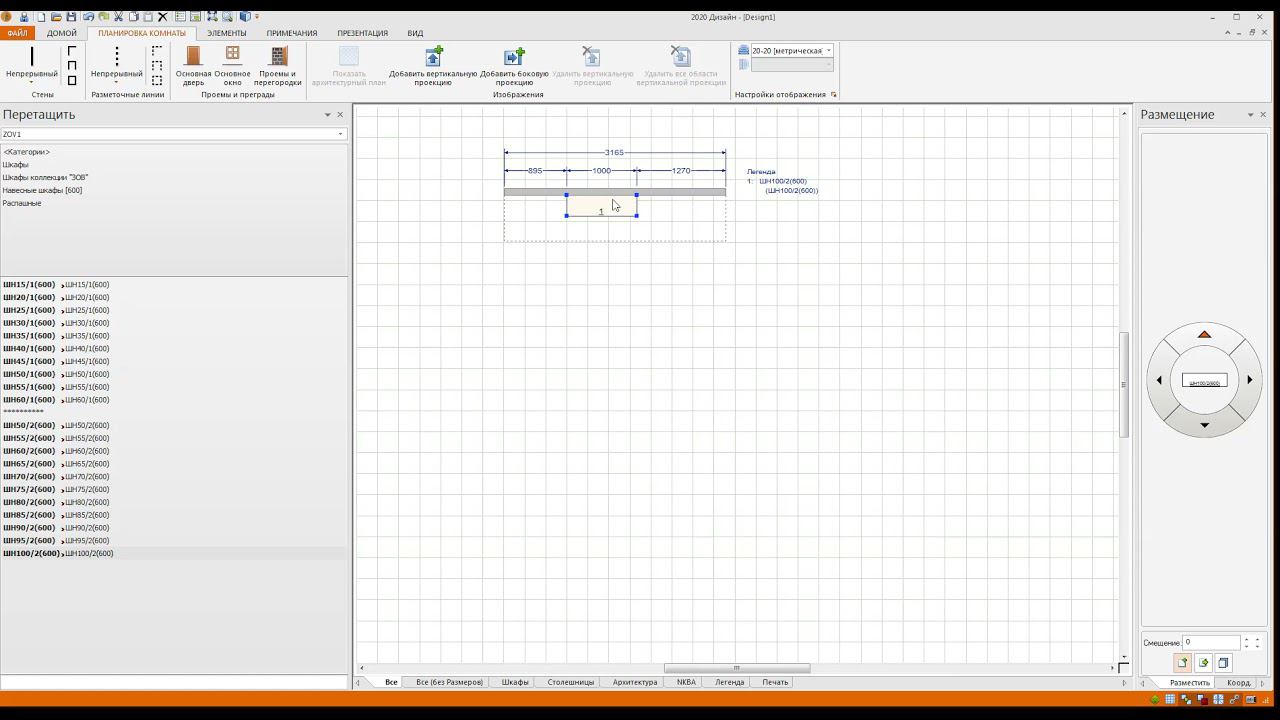Select cabinet ШН50/2(600) in the list
1280x720 pixels.
point(56,425)
